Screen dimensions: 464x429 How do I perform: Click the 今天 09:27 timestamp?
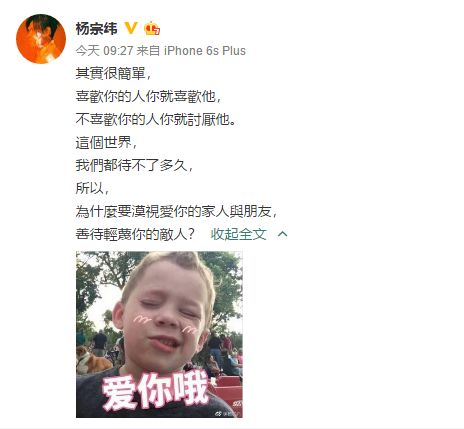click(x=104, y=51)
